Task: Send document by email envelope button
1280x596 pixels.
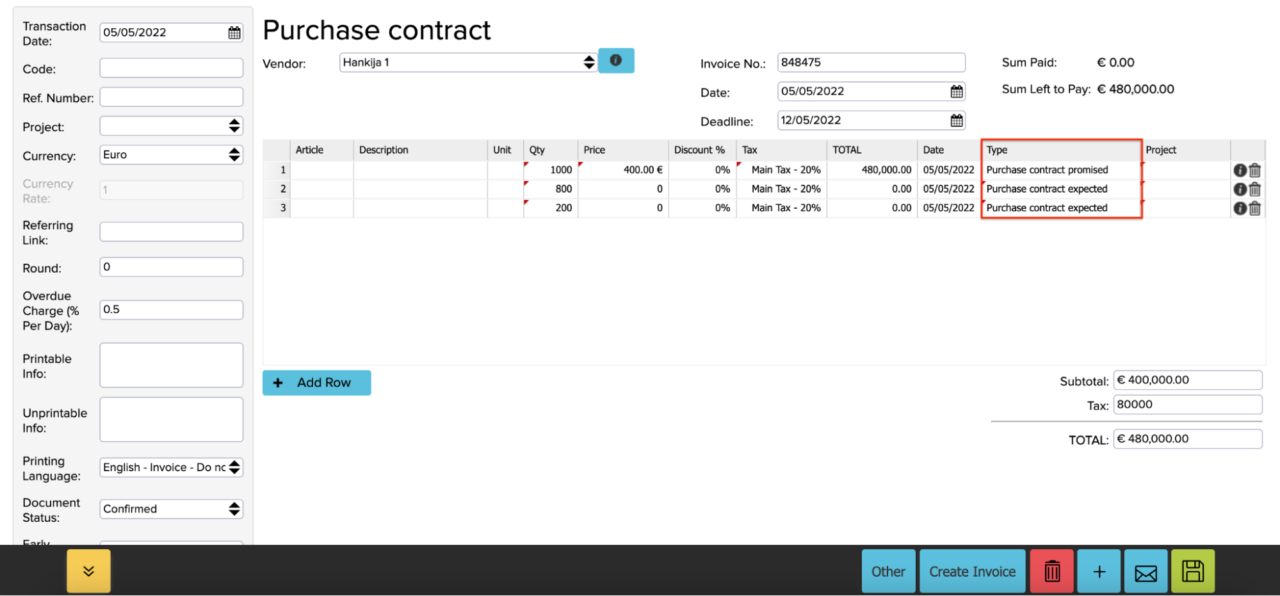Action: click(x=1146, y=571)
